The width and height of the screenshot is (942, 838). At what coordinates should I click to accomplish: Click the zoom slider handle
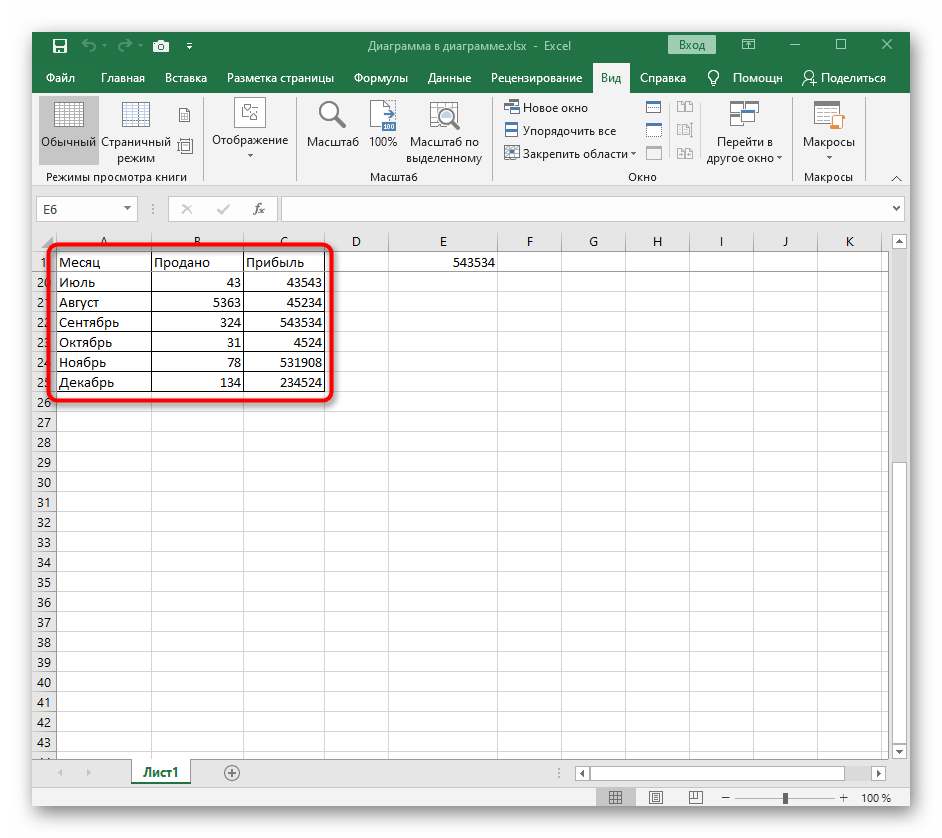[x=785, y=798]
